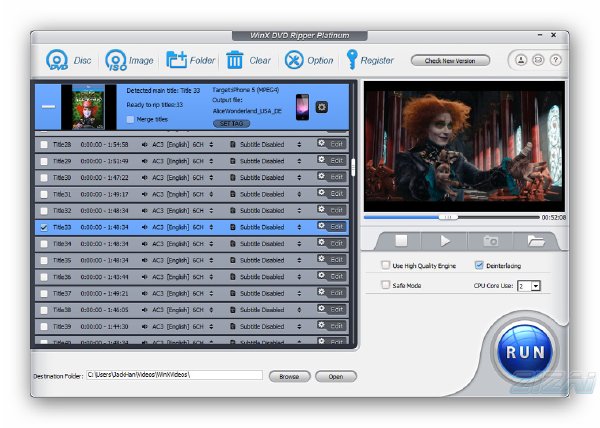Click the iPhone target device icon
Viewport: 600px width, 428px height.
pyautogui.click(x=302, y=107)
